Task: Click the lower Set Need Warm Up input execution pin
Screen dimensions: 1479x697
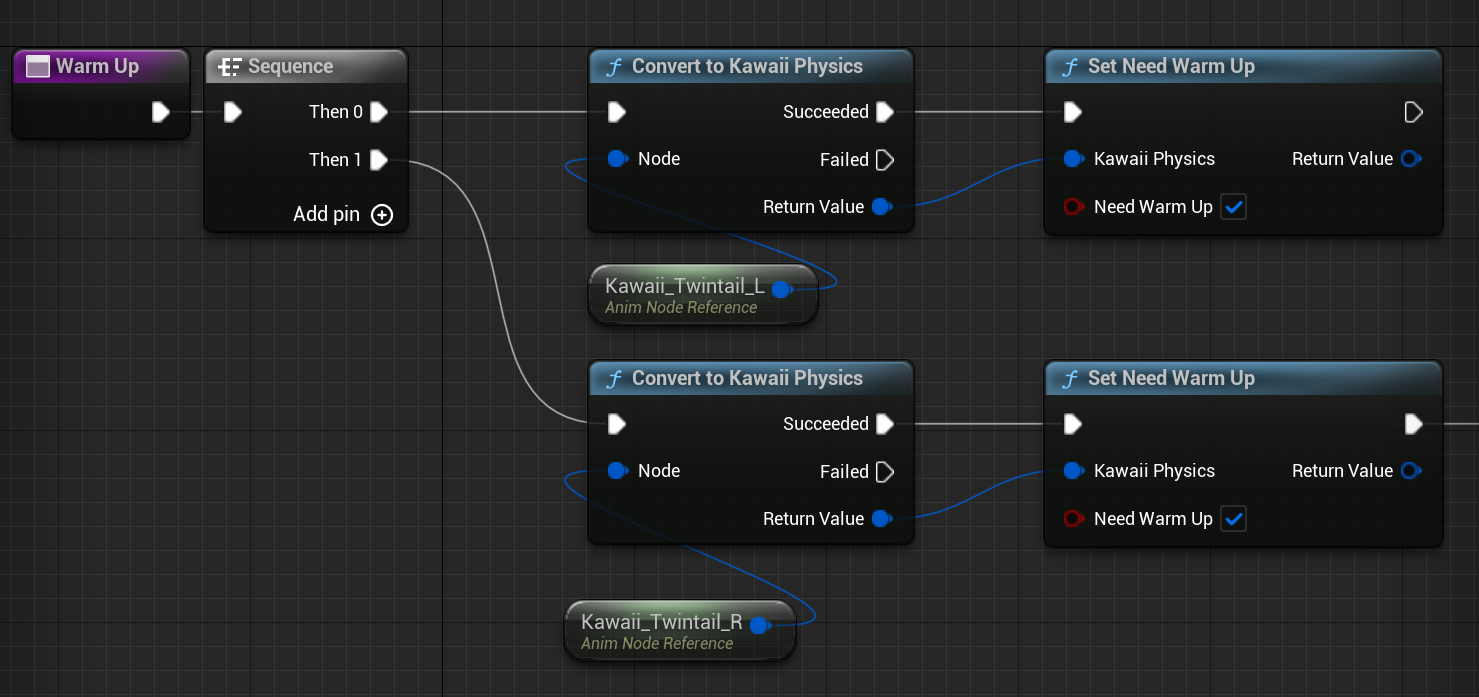Action: click(1073, 424)
